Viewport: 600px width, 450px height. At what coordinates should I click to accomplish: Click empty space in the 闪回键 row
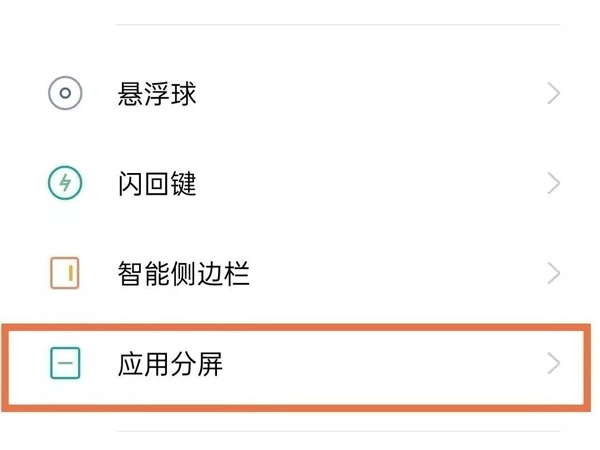pyautogui.click(x=380, y=184)
